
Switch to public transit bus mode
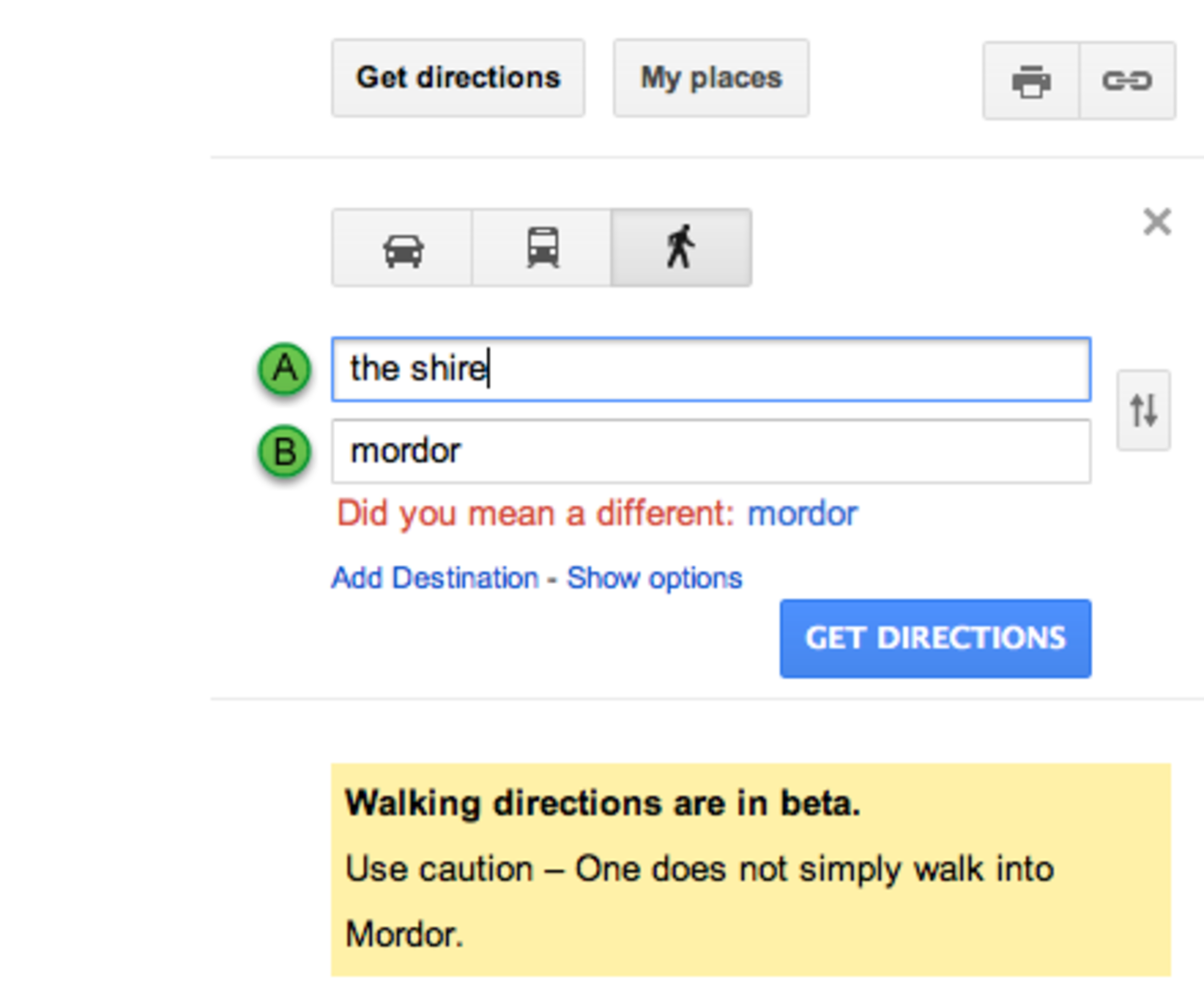(x=542, y=249)
